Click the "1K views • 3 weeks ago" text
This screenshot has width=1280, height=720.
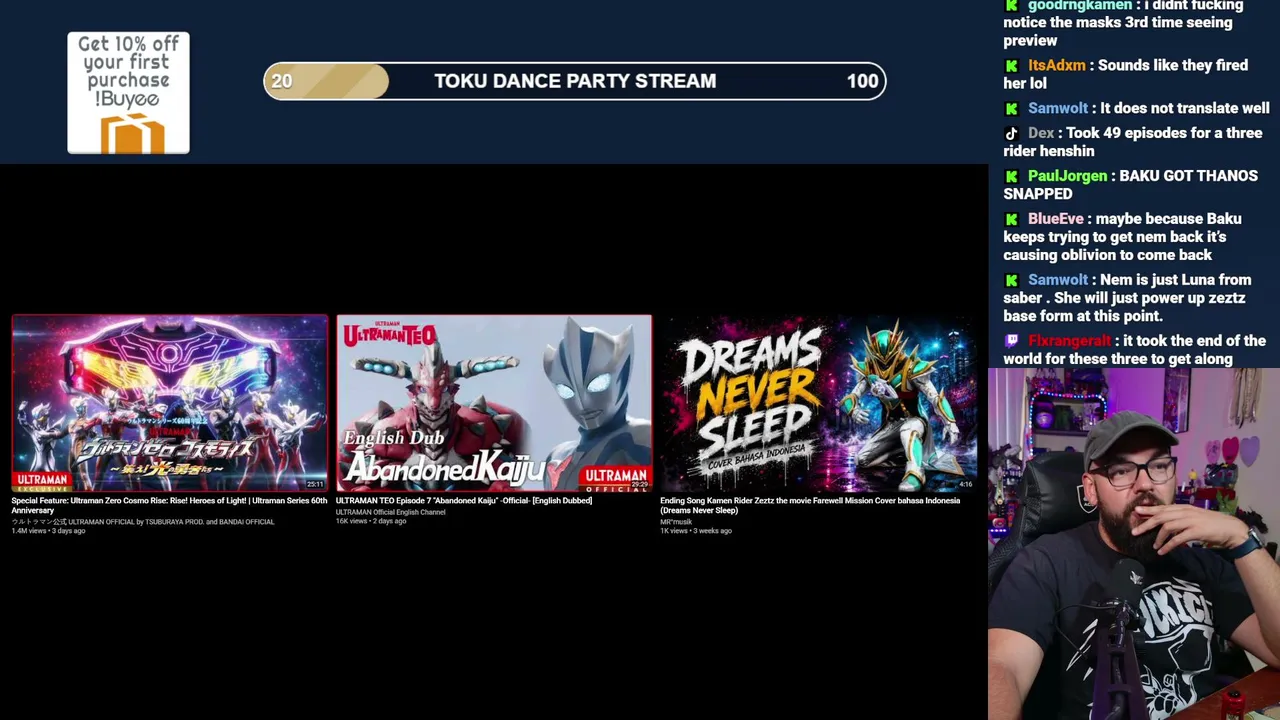696,531
